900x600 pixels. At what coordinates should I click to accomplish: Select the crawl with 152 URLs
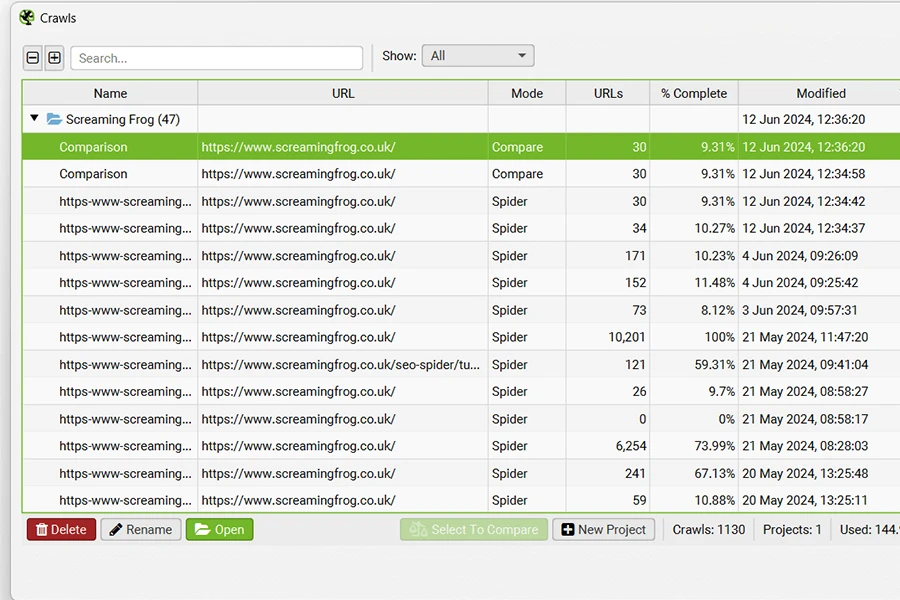461,282
